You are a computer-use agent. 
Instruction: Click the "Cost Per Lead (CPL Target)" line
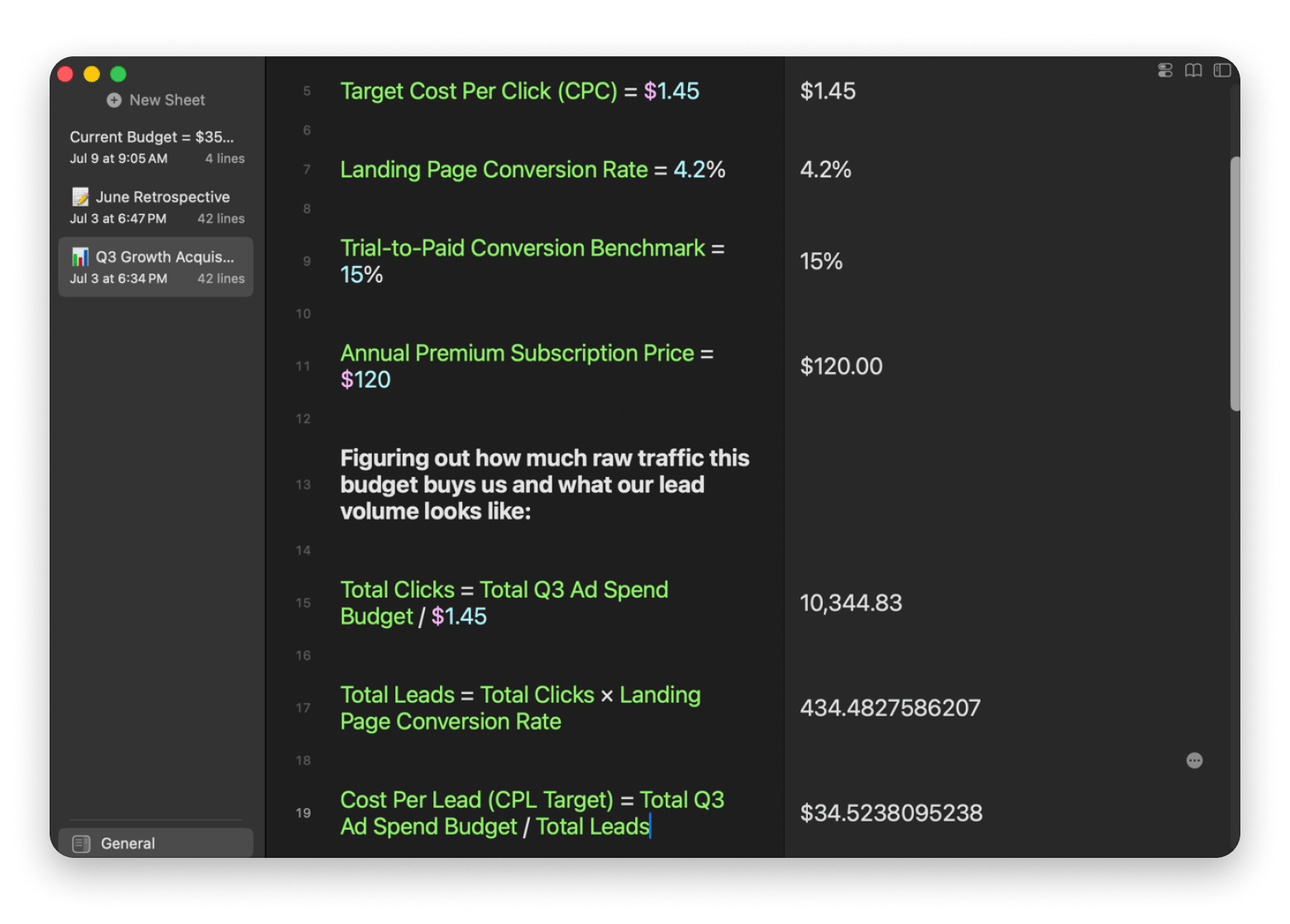point(533,812)
